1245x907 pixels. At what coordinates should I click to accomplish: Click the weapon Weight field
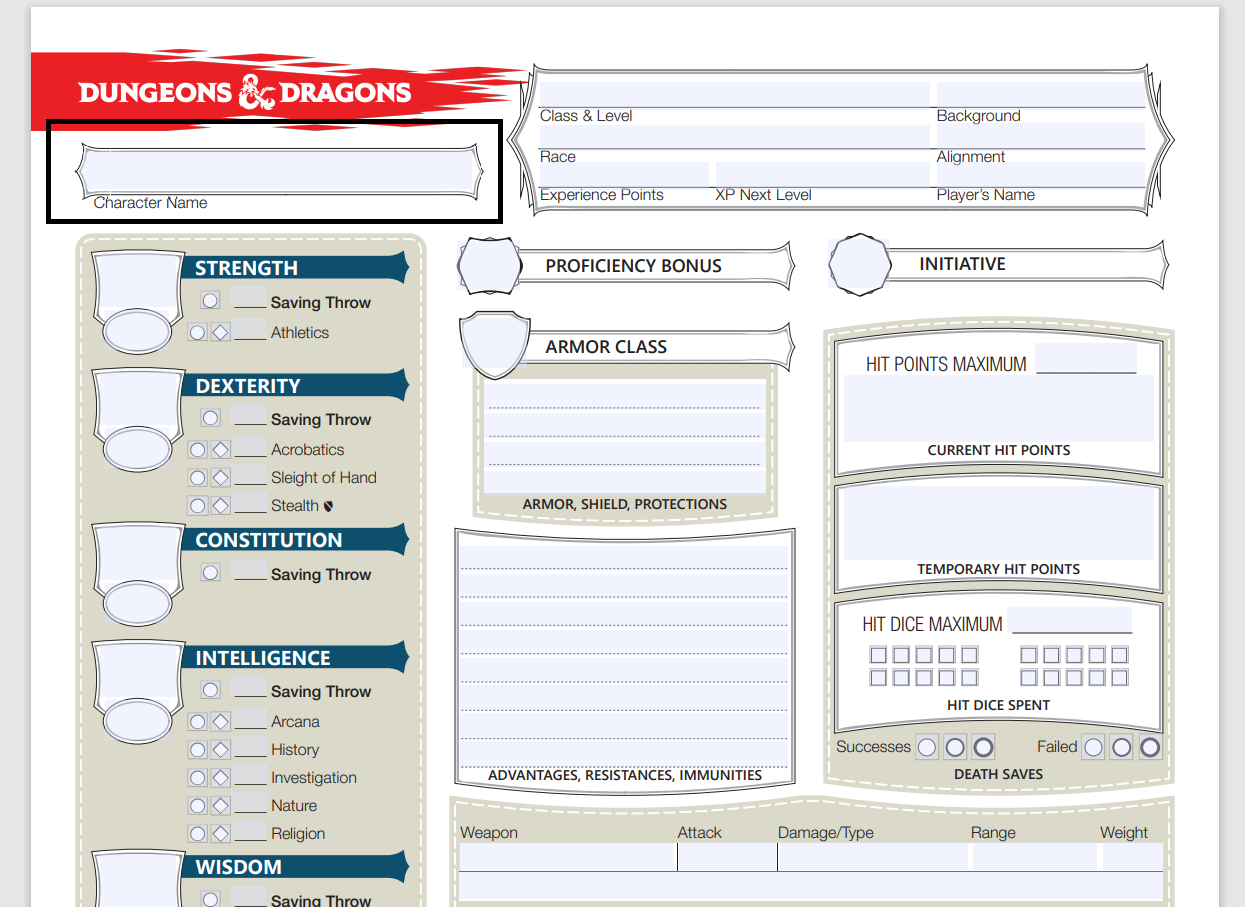pyautogui.click(x=1133, y=857)
